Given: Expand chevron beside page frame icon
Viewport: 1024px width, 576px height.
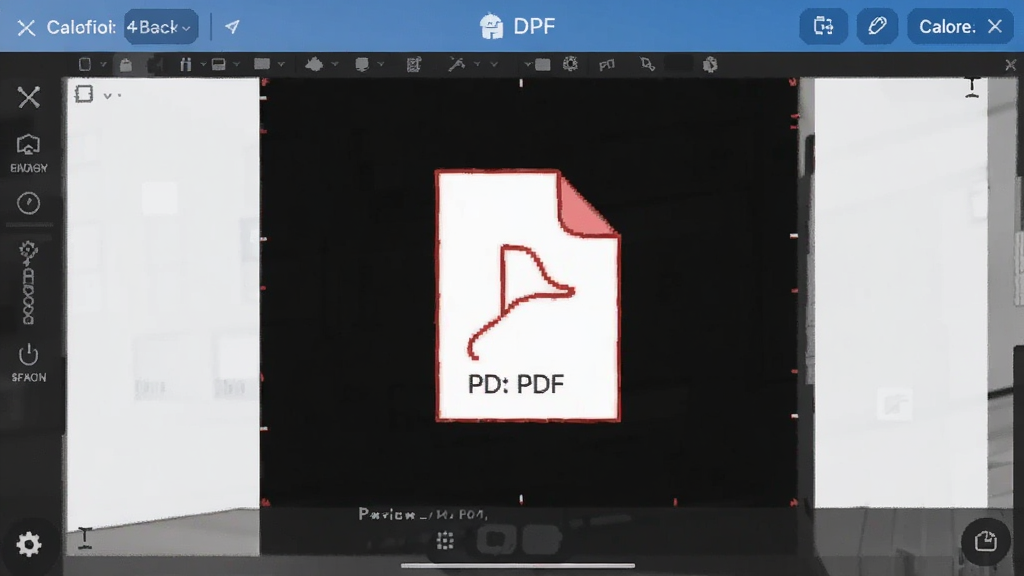Looking at the screenshot, I should pos(108,96).
